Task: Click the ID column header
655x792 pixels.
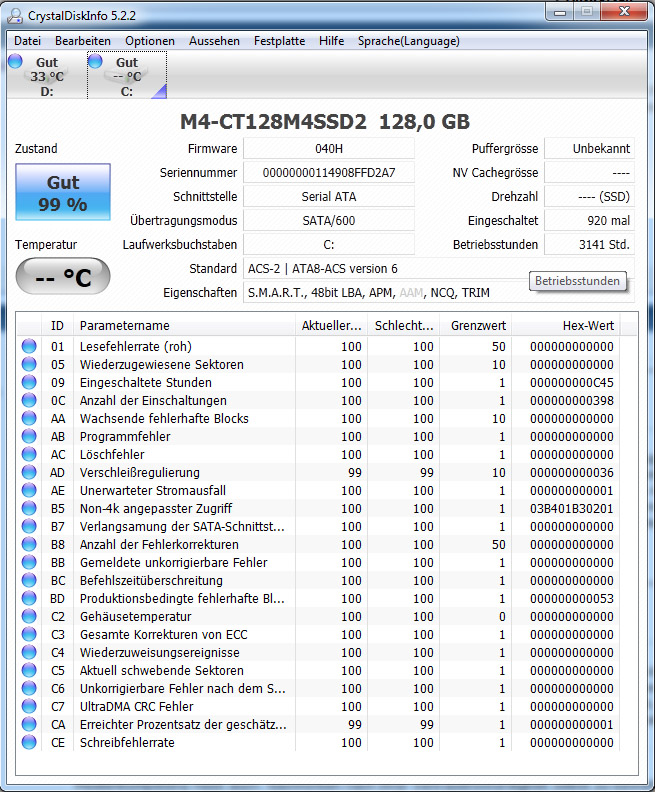Action: (x=58, y=325)
